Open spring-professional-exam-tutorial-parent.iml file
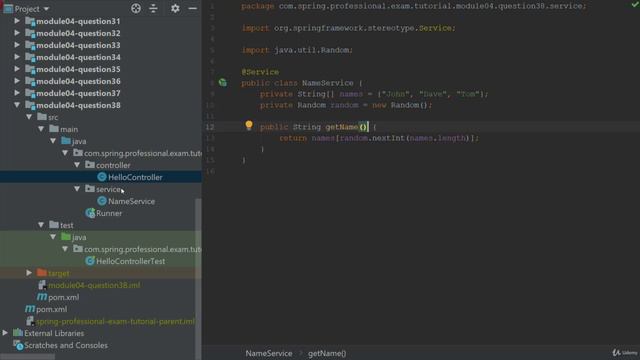 tap(116, 321)
